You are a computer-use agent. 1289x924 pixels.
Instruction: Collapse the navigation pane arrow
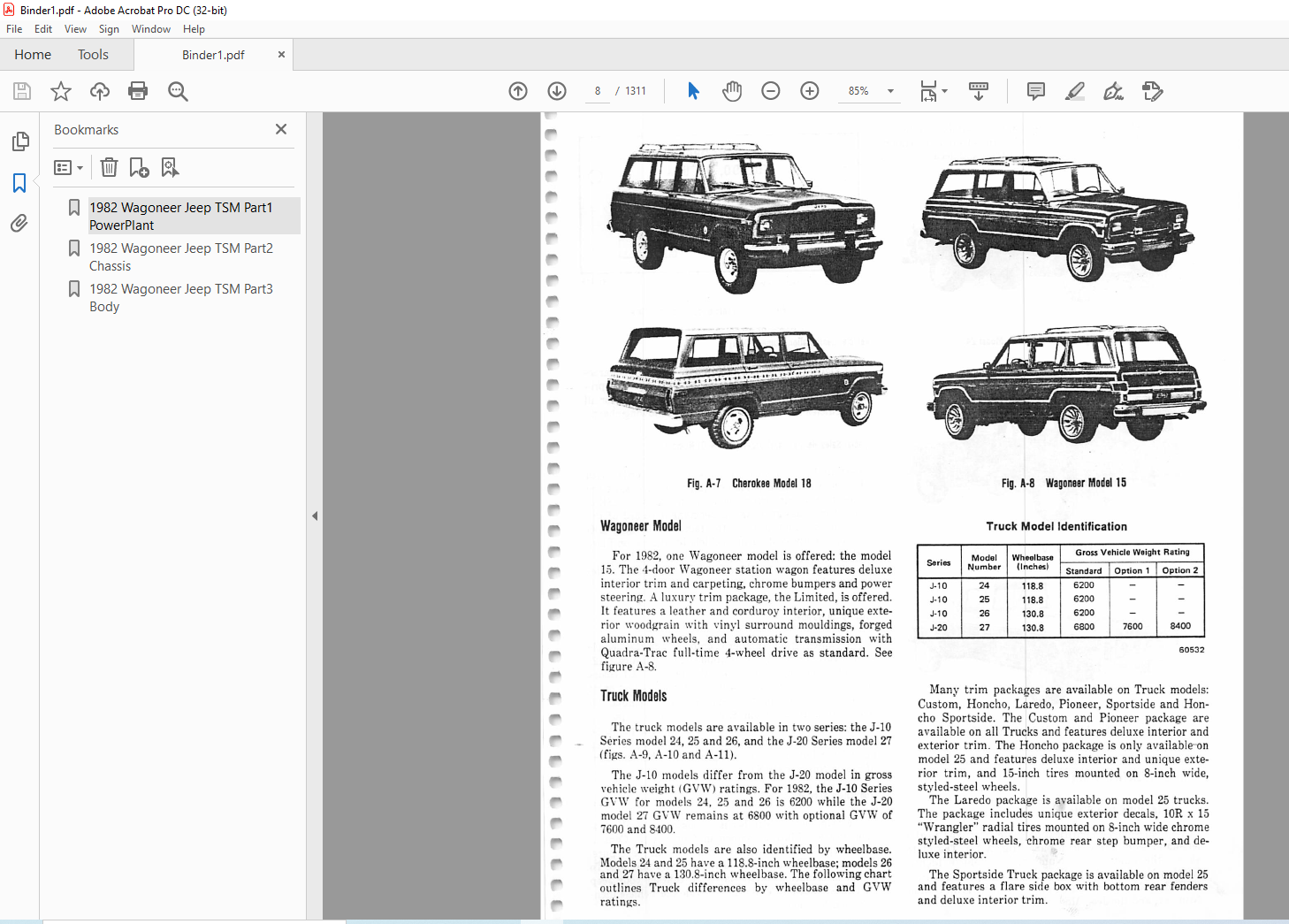(x=315, y=515)
